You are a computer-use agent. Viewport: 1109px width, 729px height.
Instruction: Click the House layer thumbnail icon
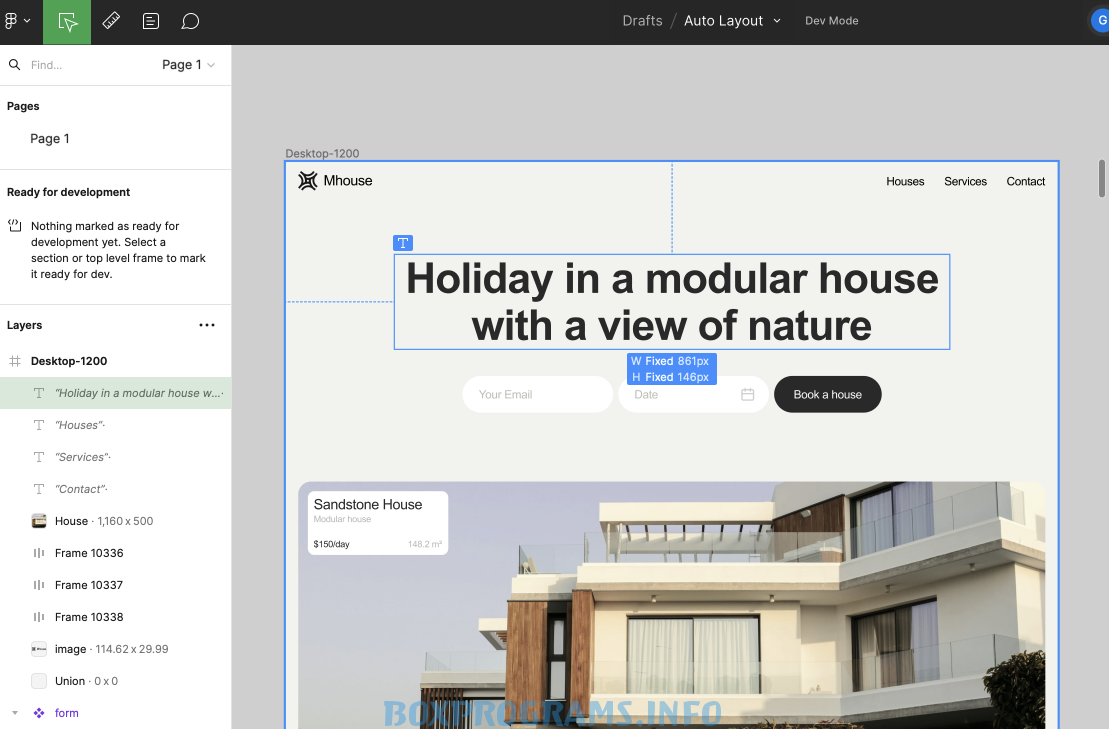point(39,521)
